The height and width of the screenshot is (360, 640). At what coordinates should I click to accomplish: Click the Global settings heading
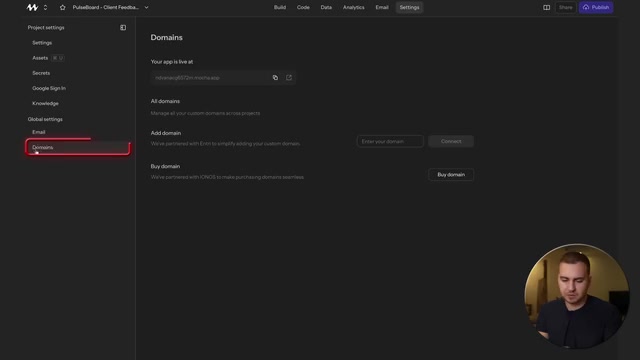(x=45, y=119)
